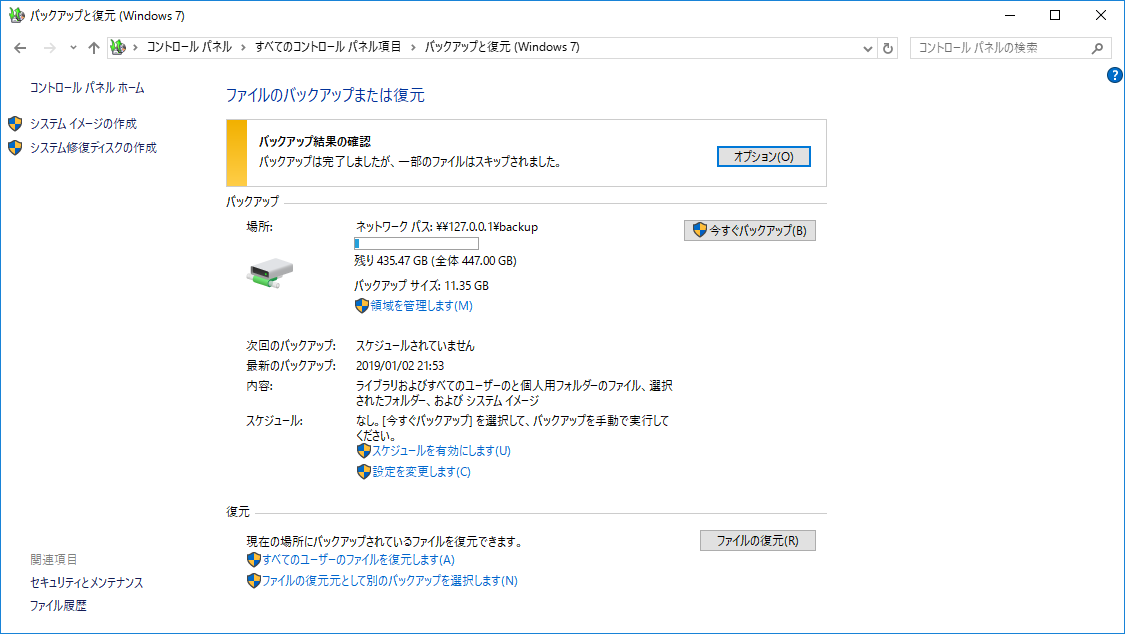This screenshot has height=634, width=1125.
Task: Click the shield icon beside システム修復ディスクの作成
Action: (15, 148)
